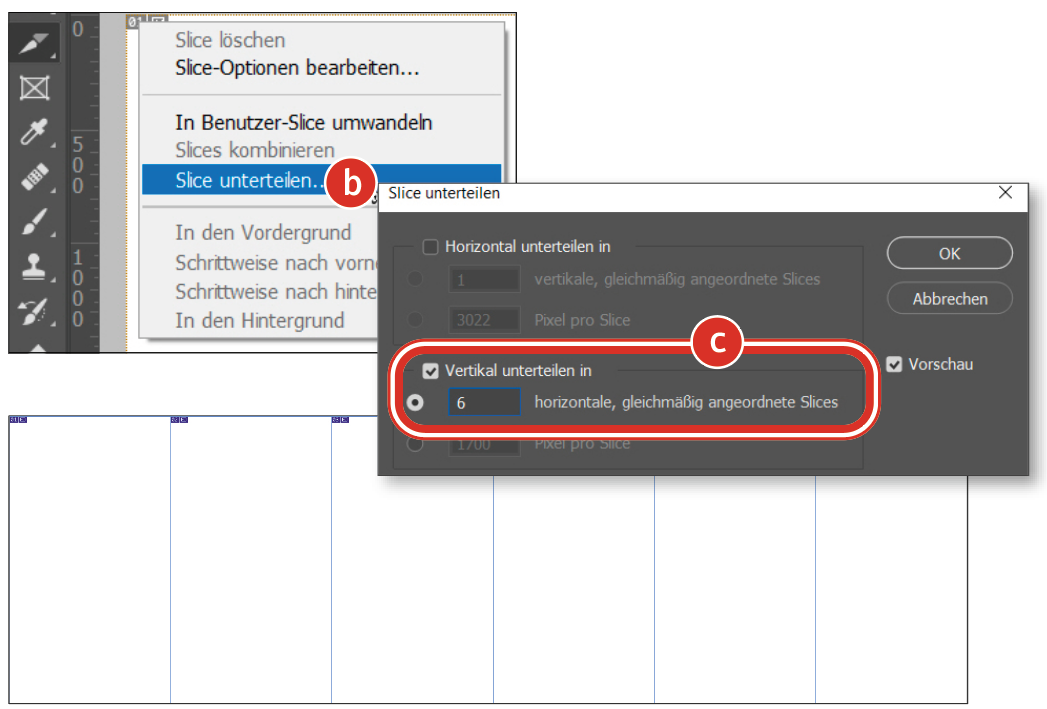Select Pixel pro Slice radio under Vertikal
Image resolution: width=1047 pixels, height=709 pixels.
pos(415,444)
